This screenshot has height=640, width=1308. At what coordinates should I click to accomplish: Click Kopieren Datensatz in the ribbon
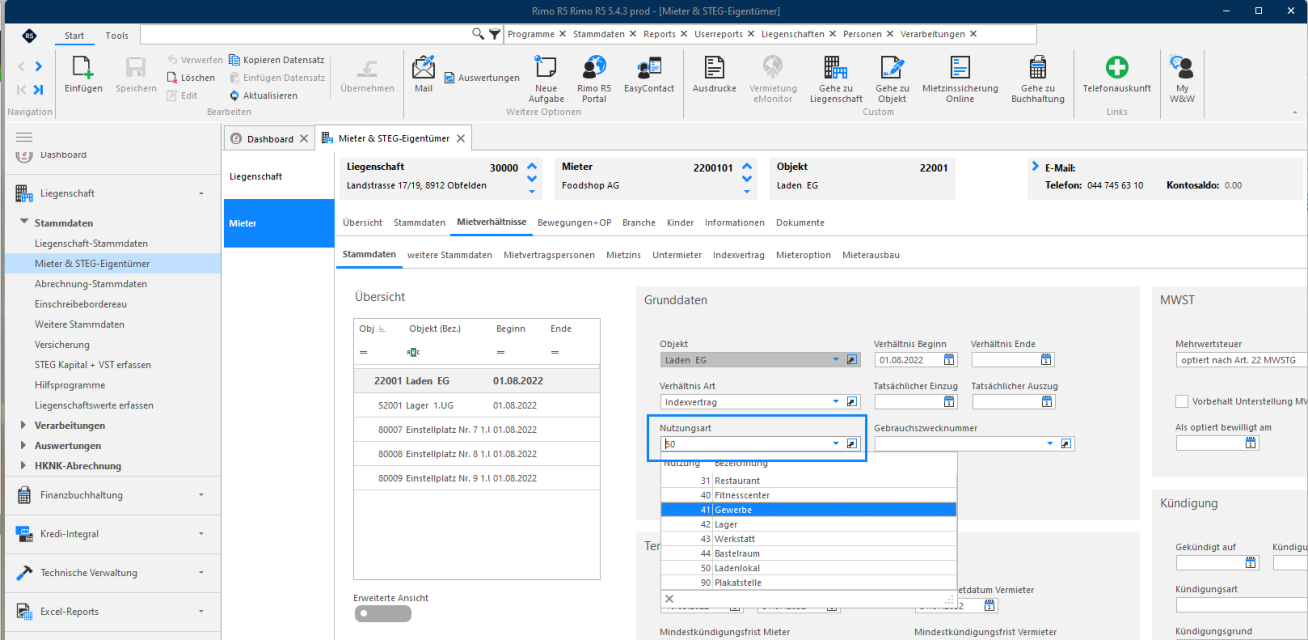tap(277, 60)
